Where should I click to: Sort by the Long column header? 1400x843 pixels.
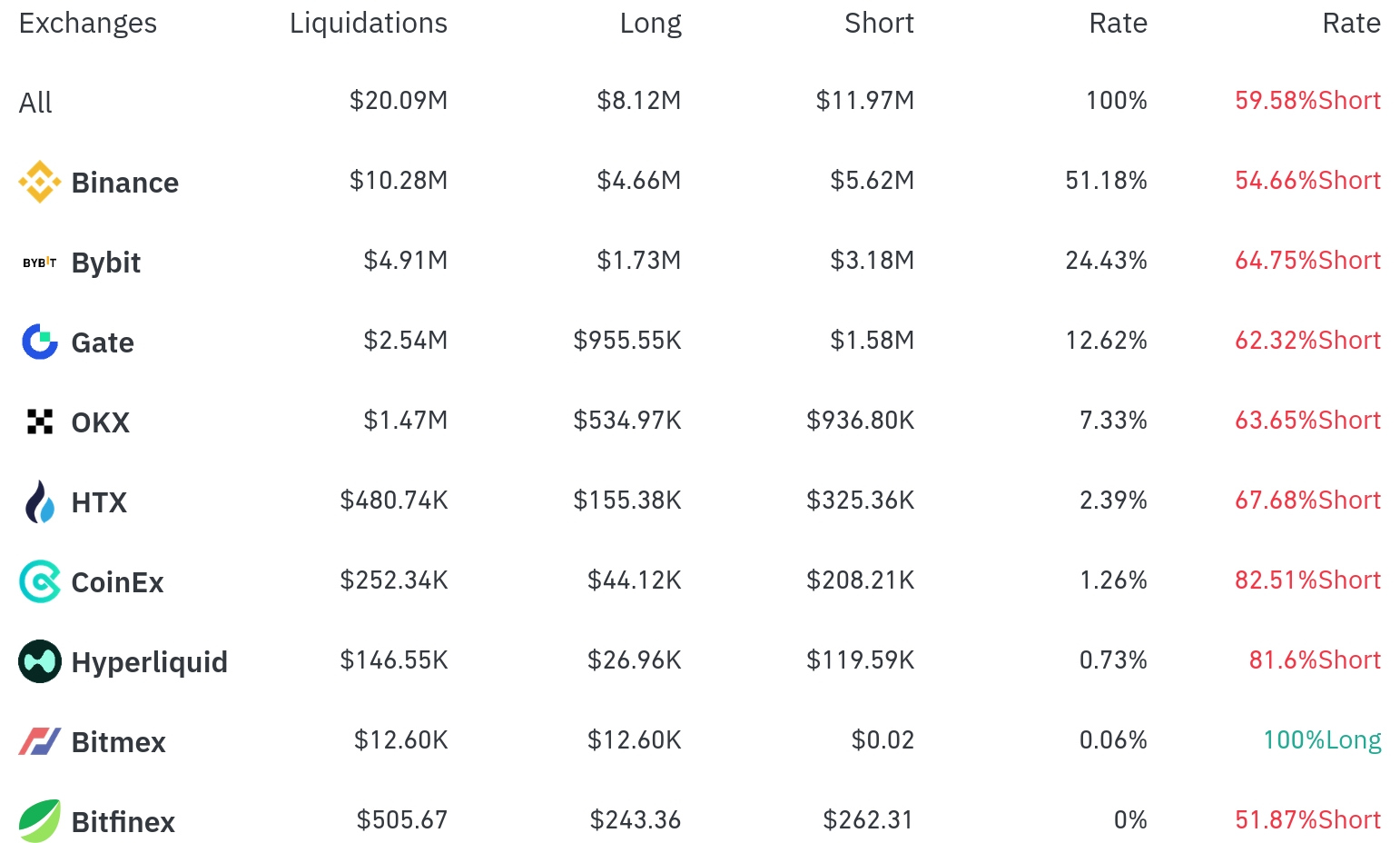pos(650,23)
